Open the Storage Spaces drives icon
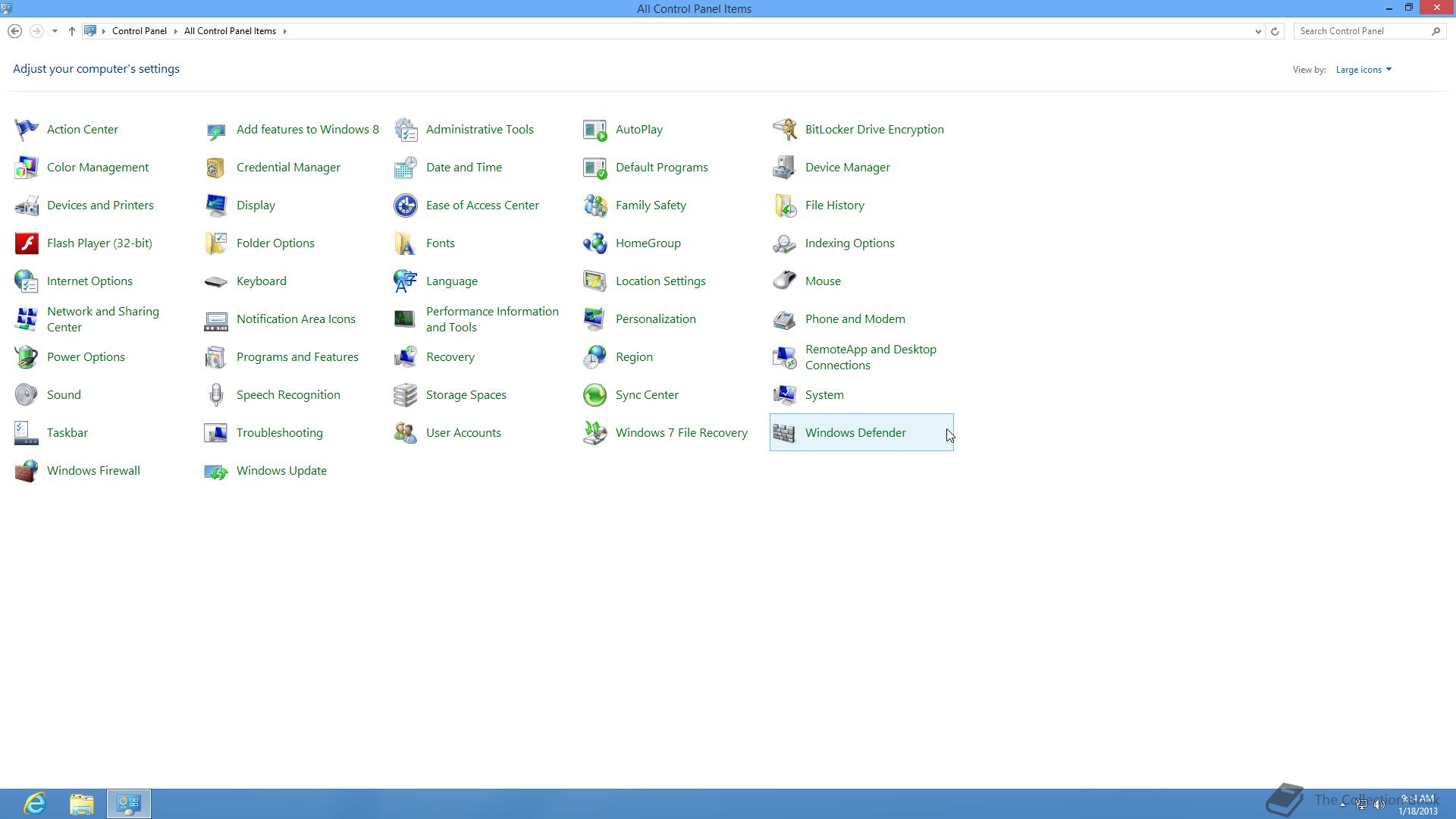 [x=406, y=395]
